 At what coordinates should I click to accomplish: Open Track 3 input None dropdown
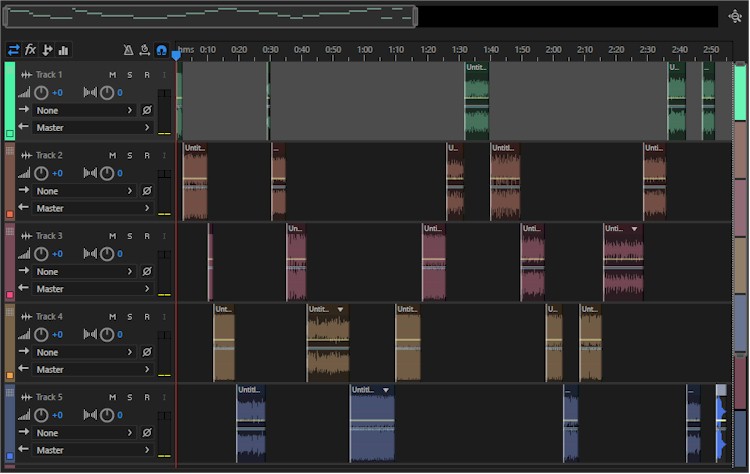pos(84,272)
